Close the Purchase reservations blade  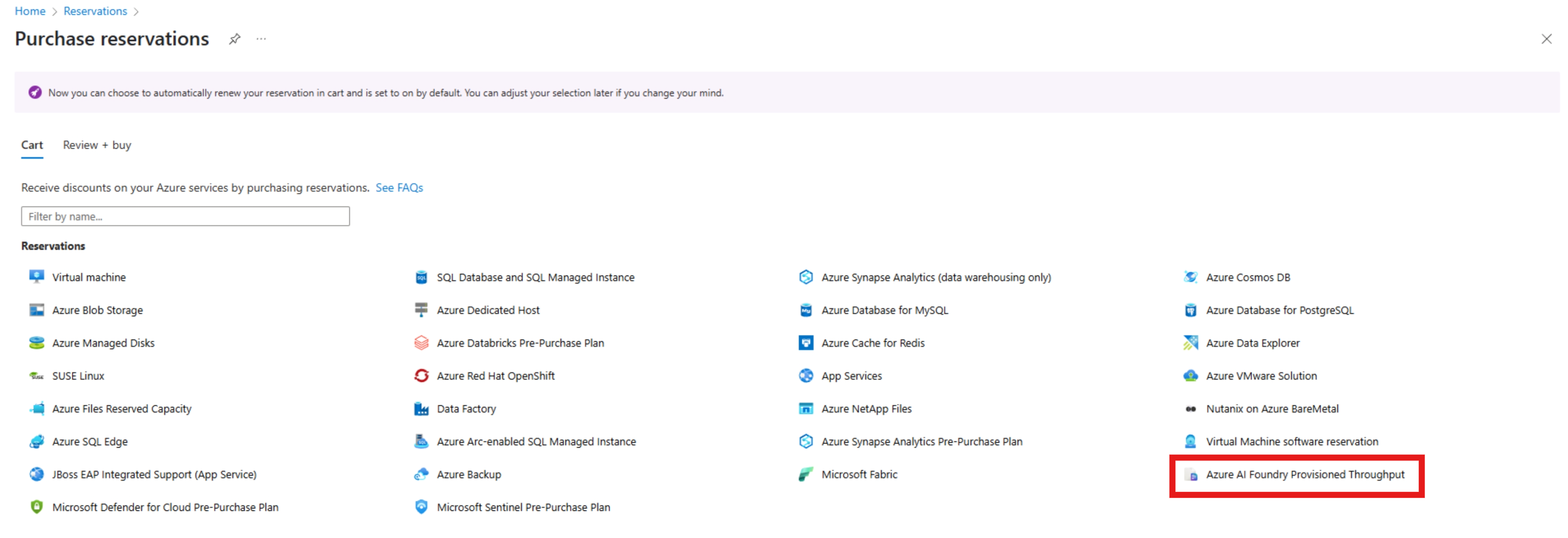[x=1546, y=39]
